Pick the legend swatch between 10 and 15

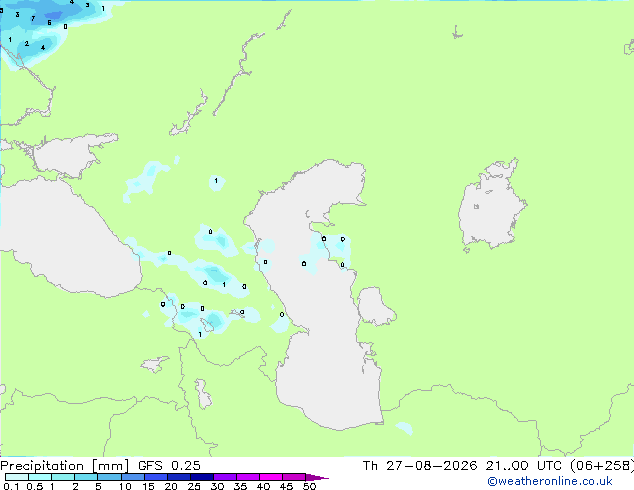[132, 477]
